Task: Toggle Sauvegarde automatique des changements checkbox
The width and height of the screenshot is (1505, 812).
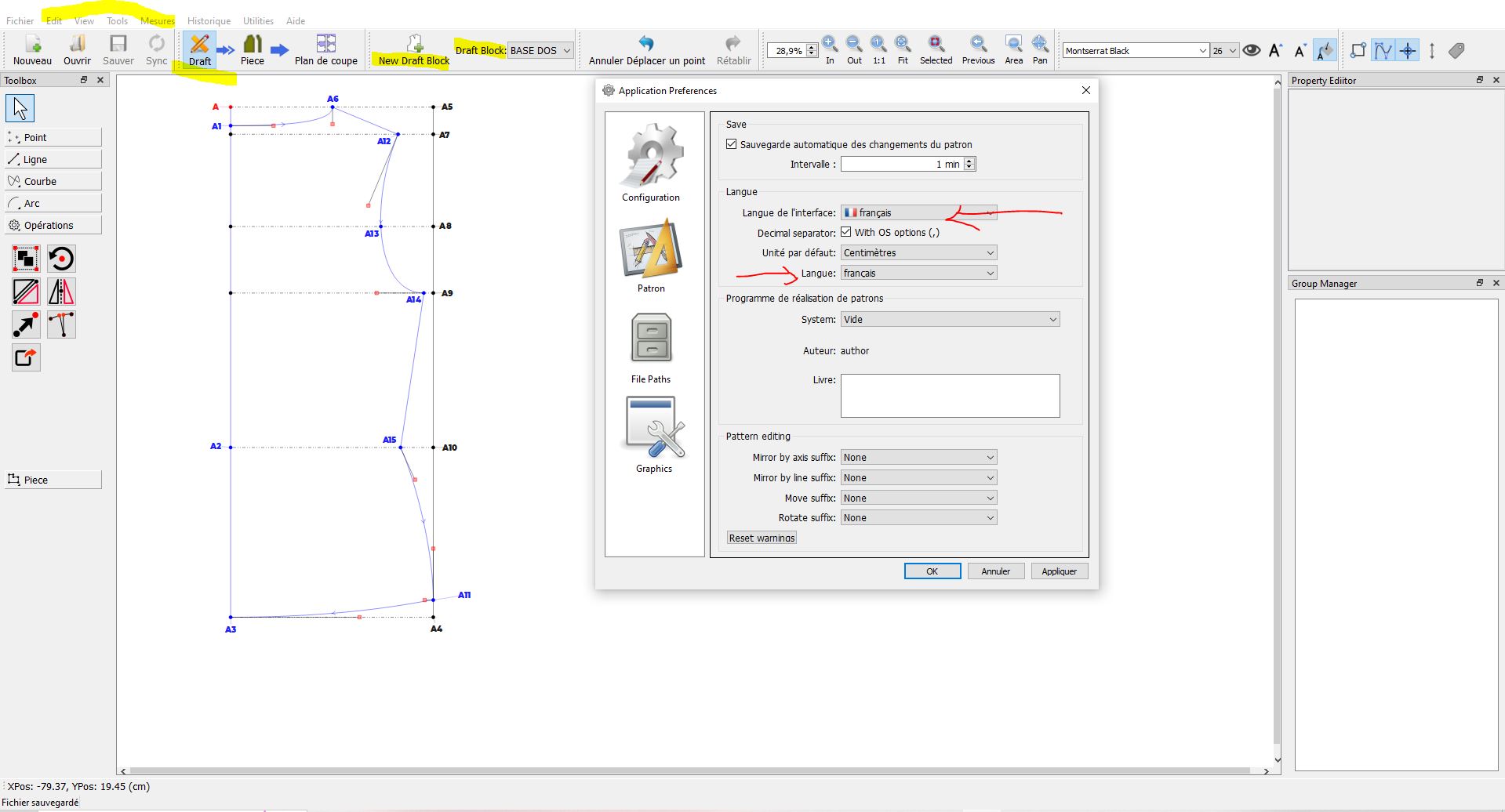Action: click(x=732, y=144)
